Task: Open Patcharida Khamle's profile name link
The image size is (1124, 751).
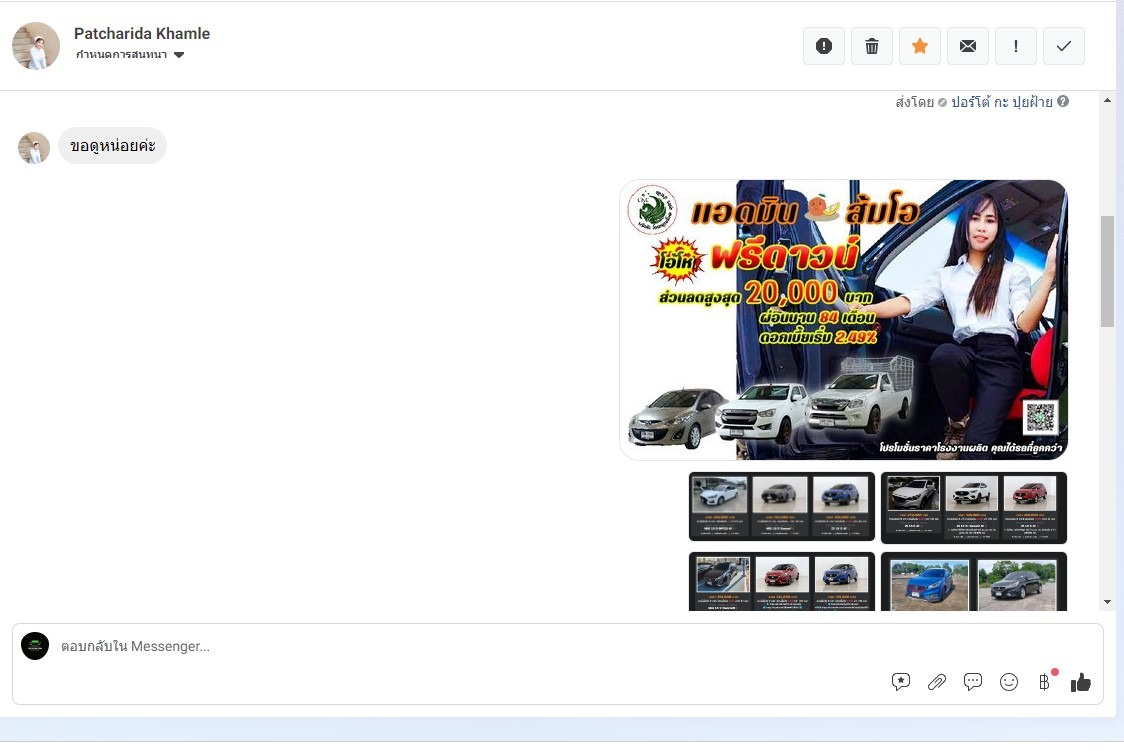Action: (x=142, y=34)
